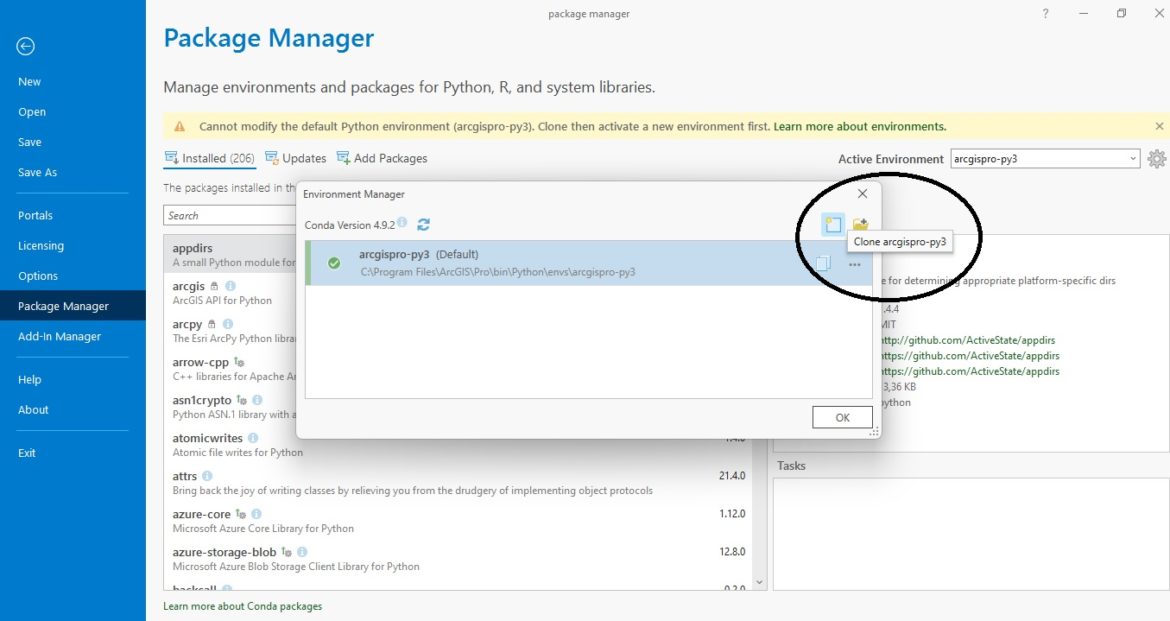Click the warning triangle icon in the yellow banner

pos(179,126)
